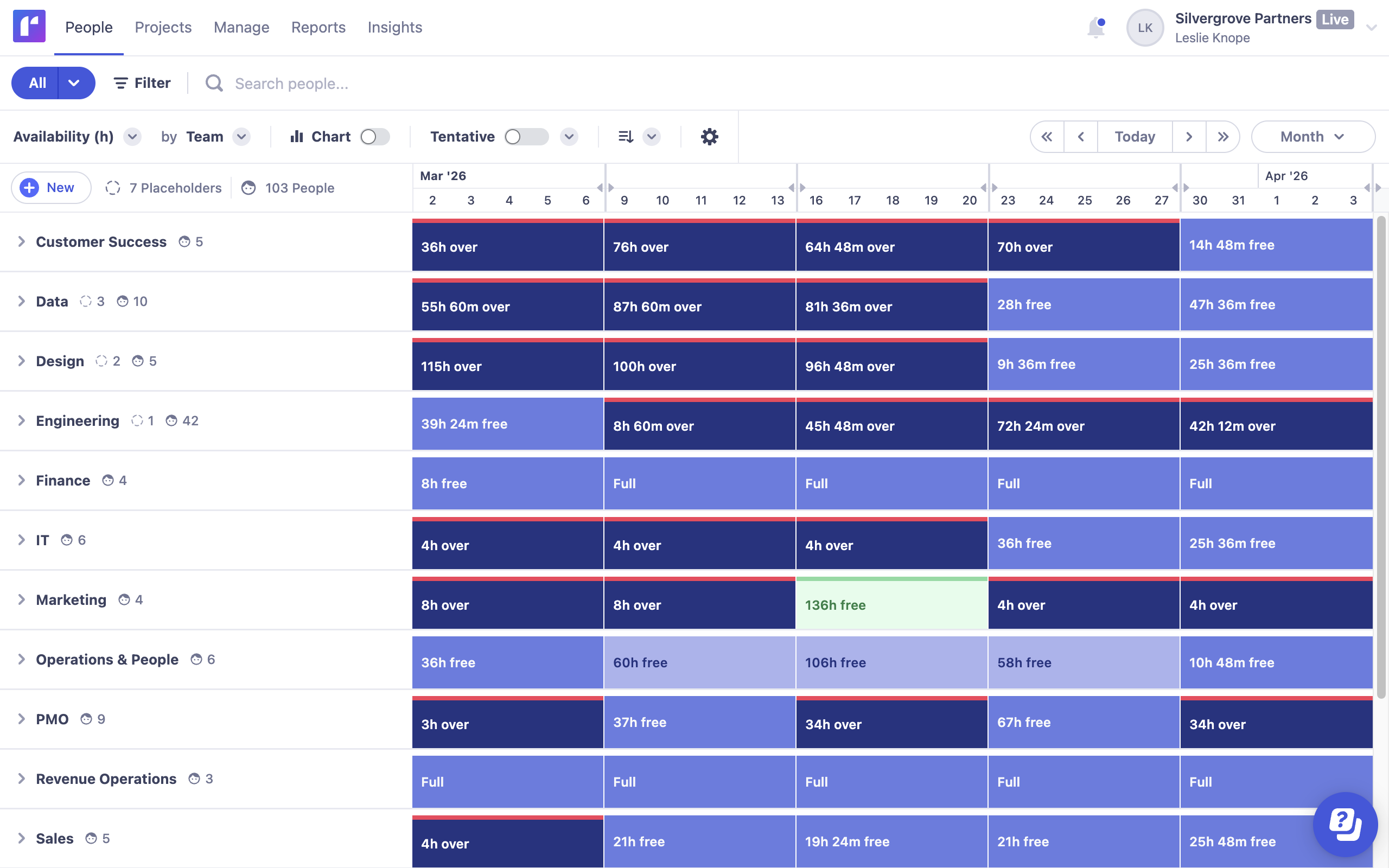Open the help chat widget
Screen dimensions: 1389x868
(1345, 825)
